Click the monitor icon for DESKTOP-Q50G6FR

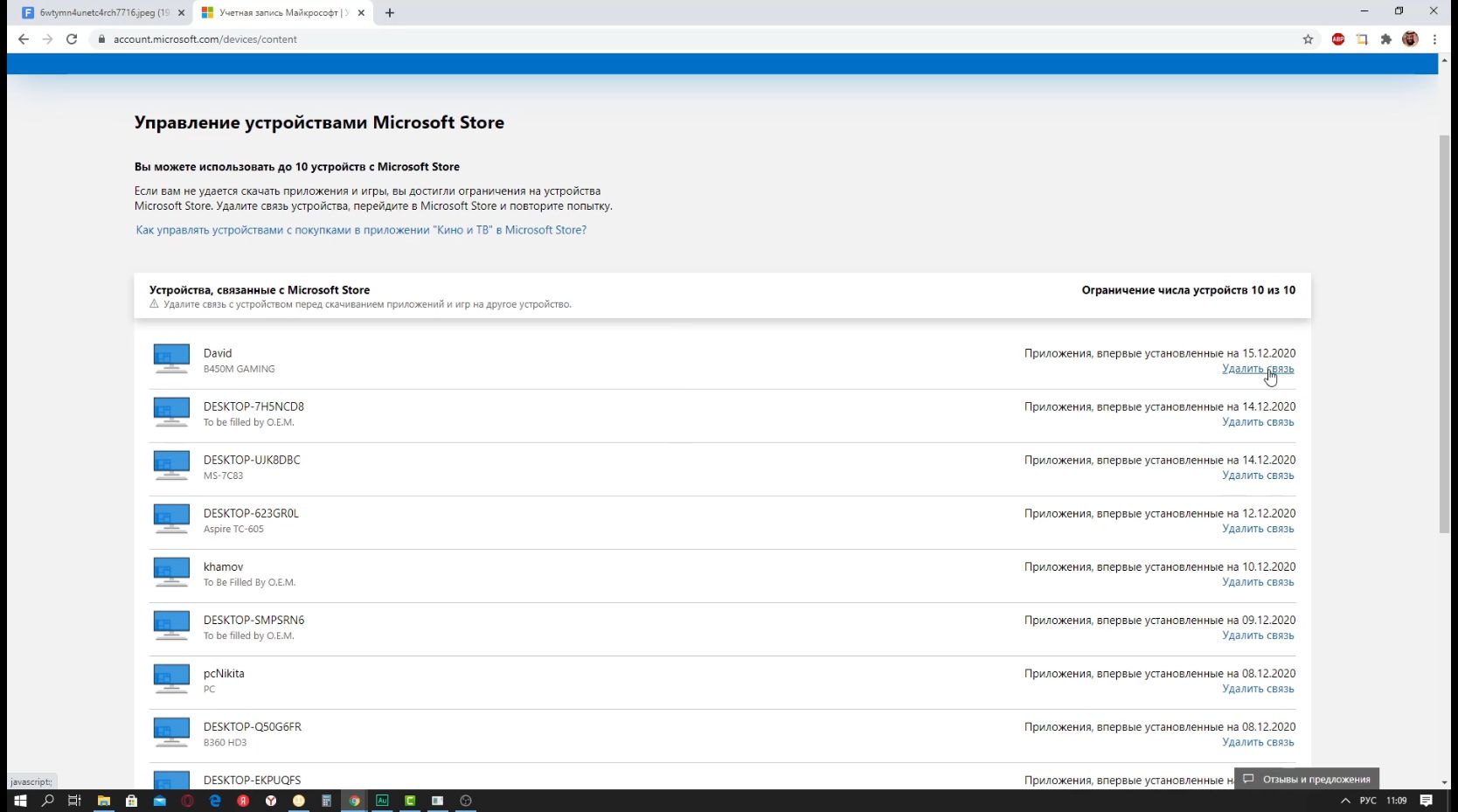click(x=171, y=732)
